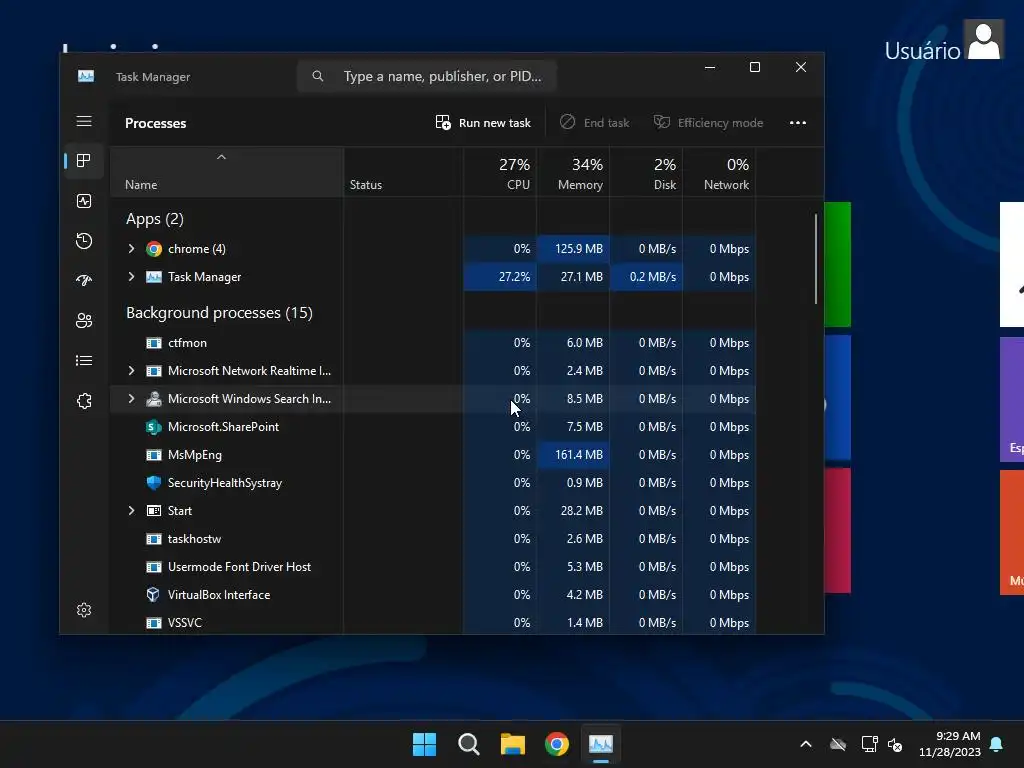Click the Microsoft.SharePoint process icon

153,427
